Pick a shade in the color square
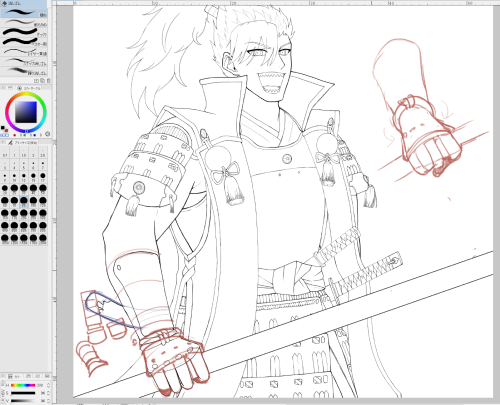Viewport: 500px width, 405px height. tap(26, 112)
